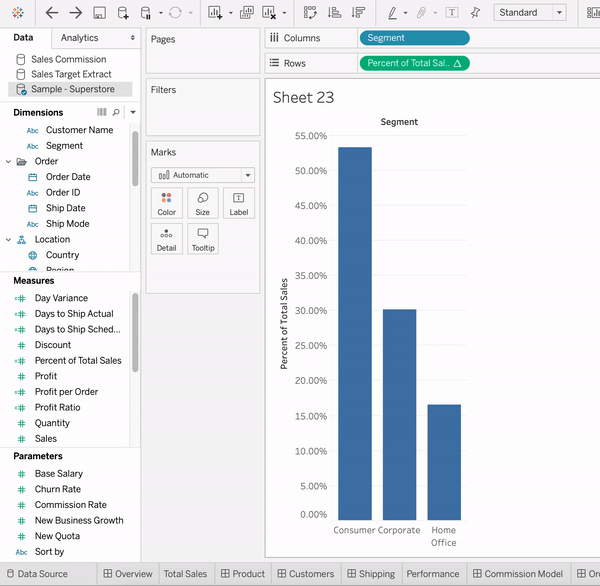Open the Tooltip marks card
This screenshot has width=600, height=586.
[x=202, y=238]
